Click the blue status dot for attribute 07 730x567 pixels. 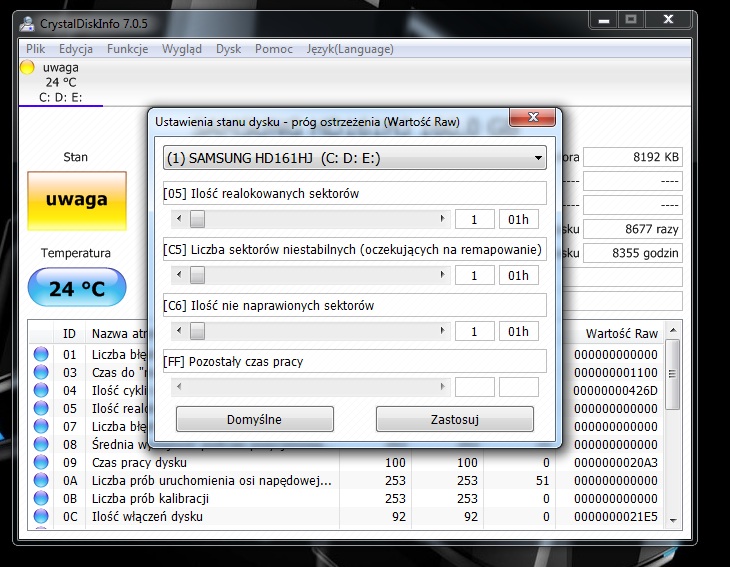(41, 426)
